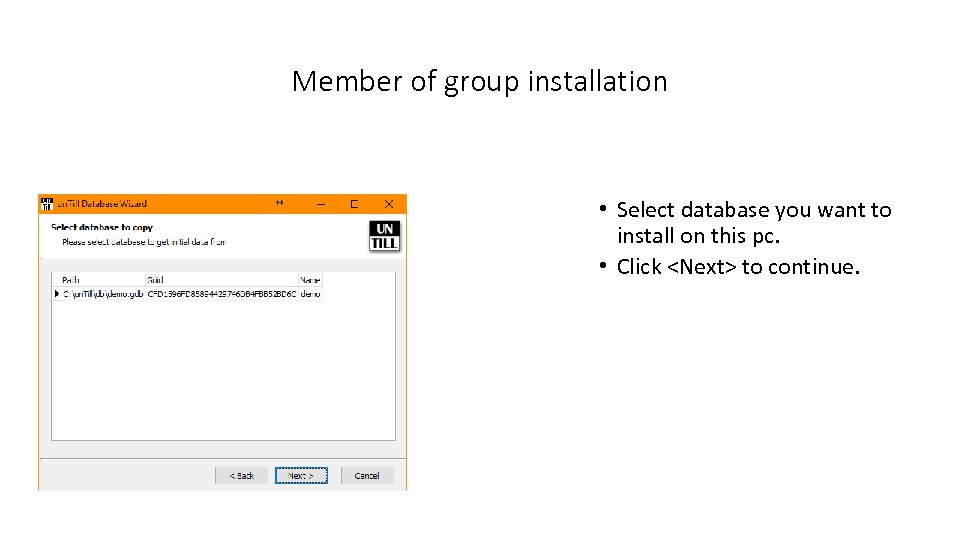Select the name cell 'demo'
Viewport: 960px width, 540px height.
(x=310, y=294)
